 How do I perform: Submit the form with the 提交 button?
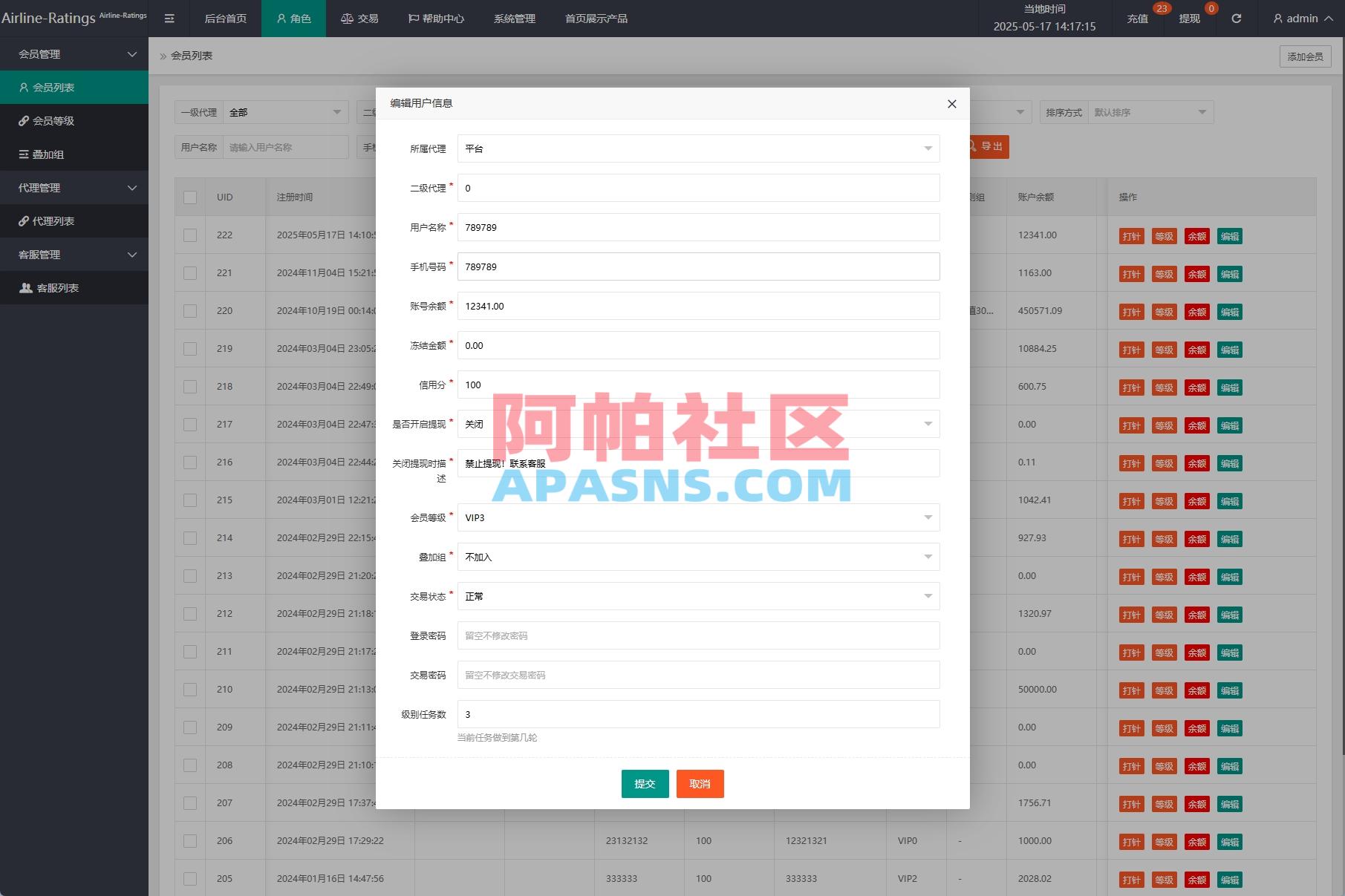coord(644,783)
